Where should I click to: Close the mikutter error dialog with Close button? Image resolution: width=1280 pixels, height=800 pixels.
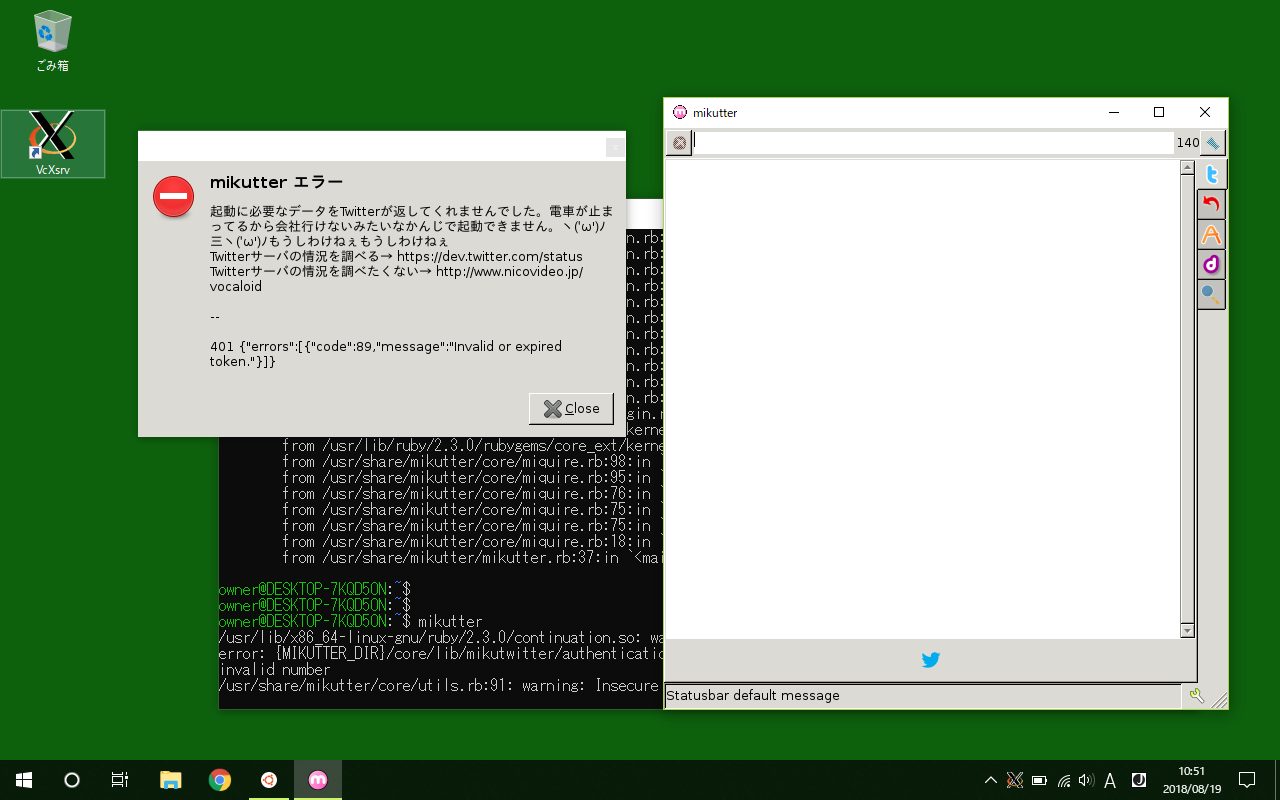571,408
